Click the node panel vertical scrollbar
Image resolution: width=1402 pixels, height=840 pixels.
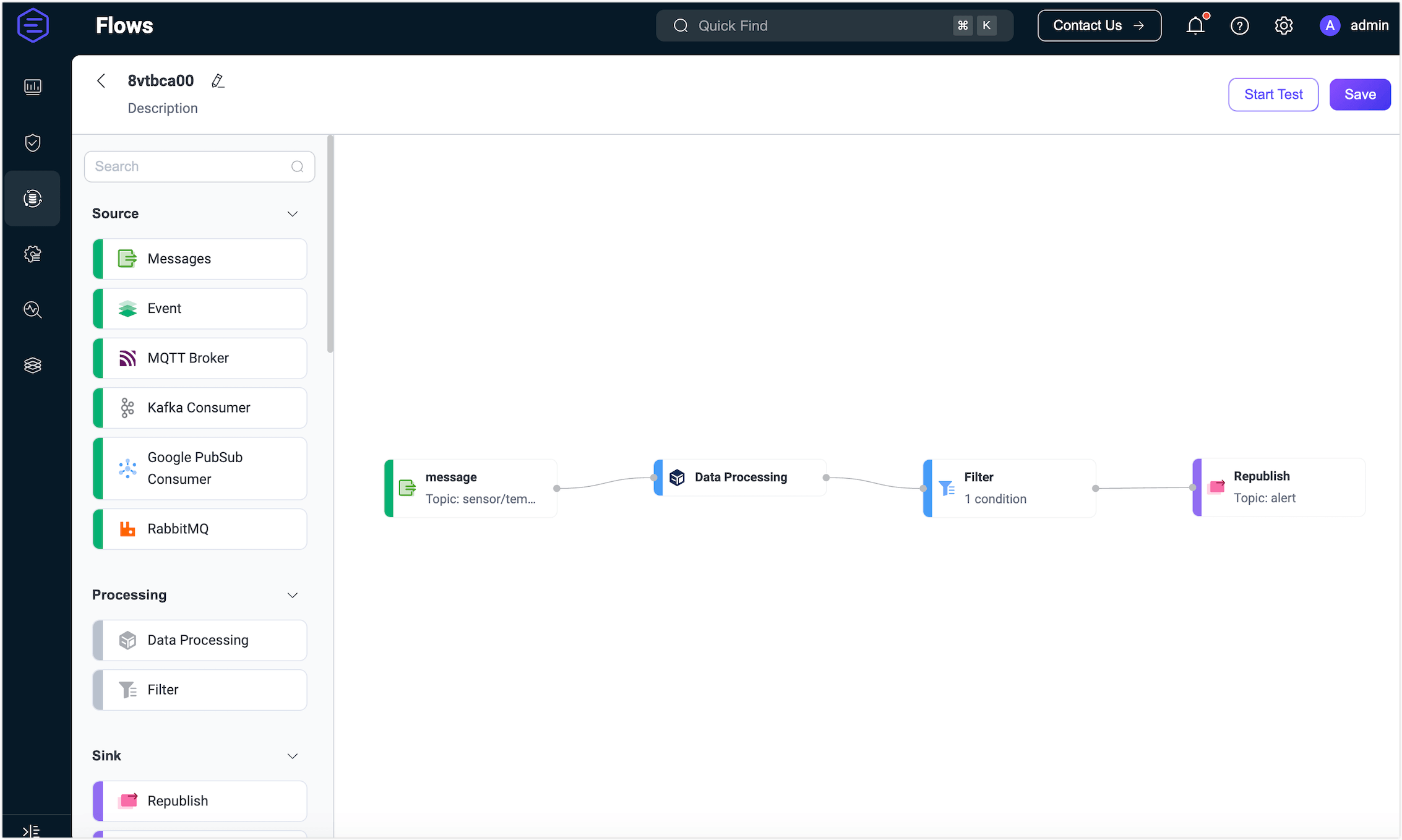(x=330, y=244)
